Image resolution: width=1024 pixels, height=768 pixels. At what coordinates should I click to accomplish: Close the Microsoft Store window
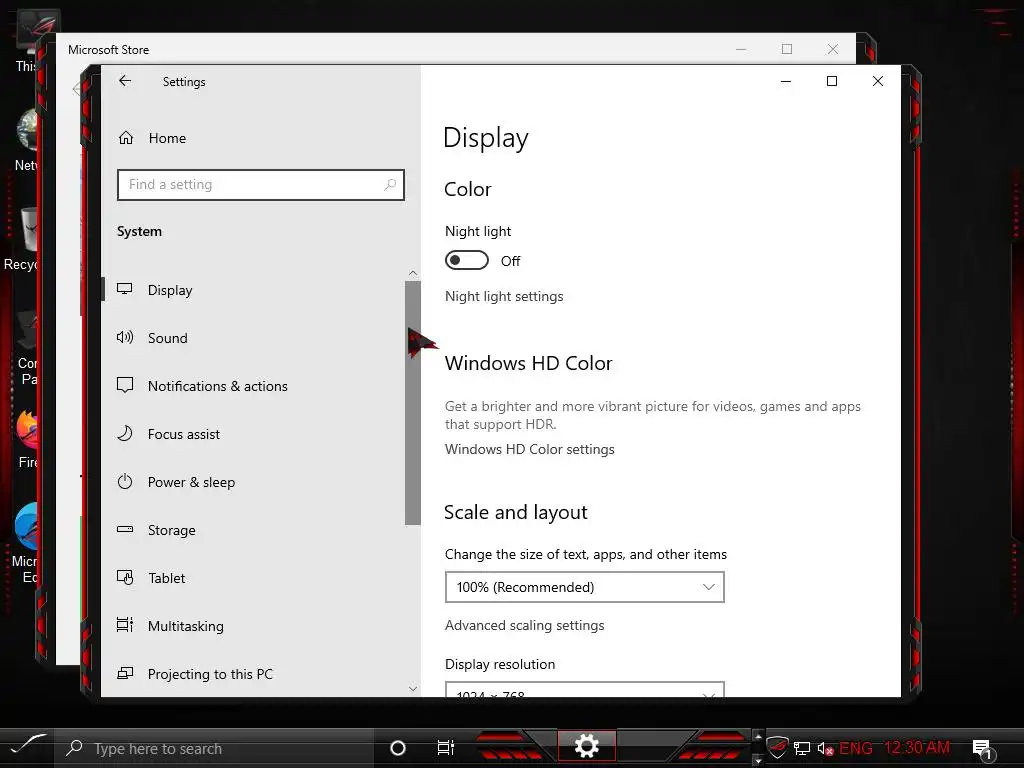[x=833, y=49]
